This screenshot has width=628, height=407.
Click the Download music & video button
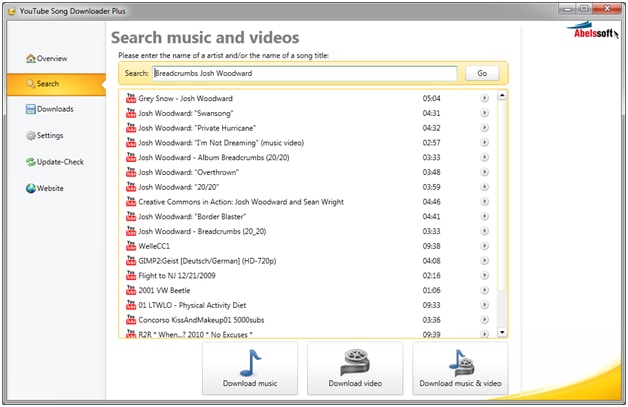point(460,369)
